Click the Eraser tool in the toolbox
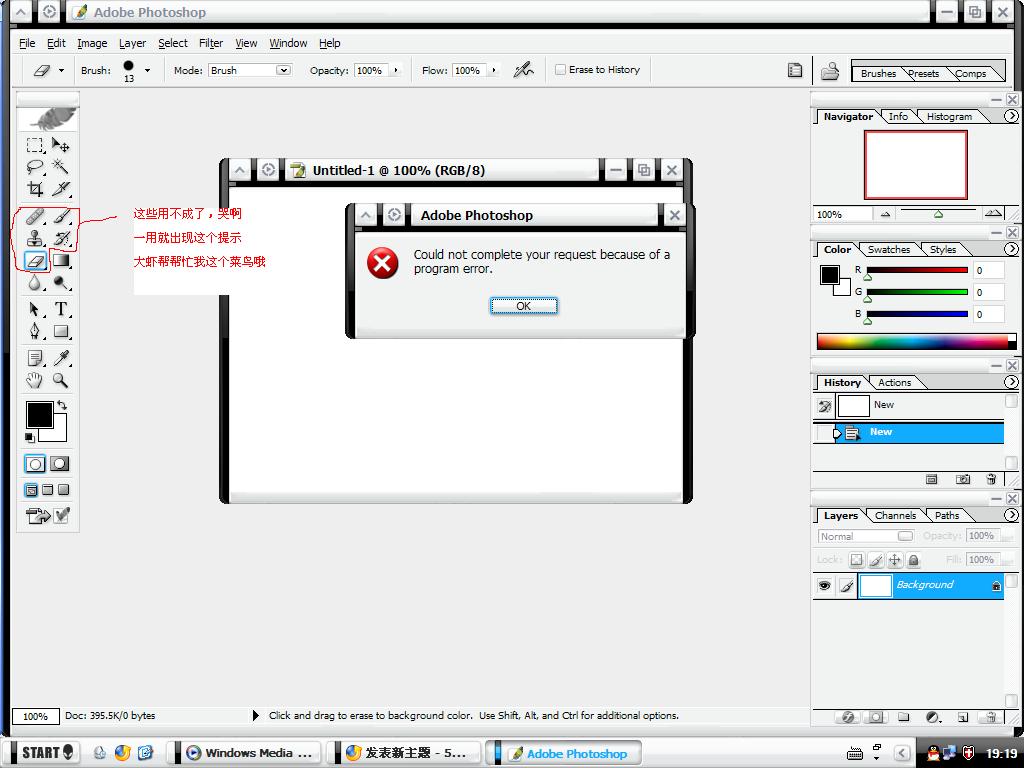 click(35, 261)
